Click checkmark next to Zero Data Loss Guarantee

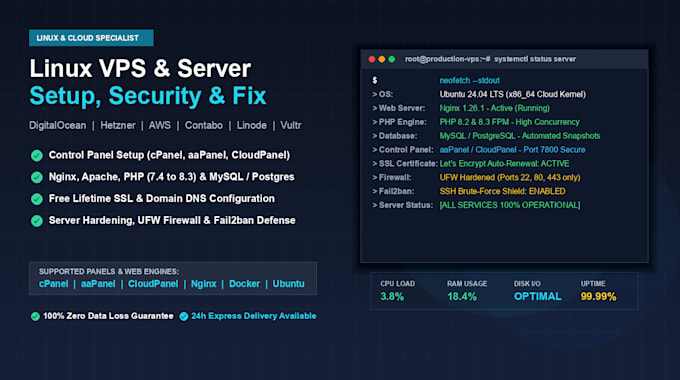pyautogui.click(x=35, y=316)
